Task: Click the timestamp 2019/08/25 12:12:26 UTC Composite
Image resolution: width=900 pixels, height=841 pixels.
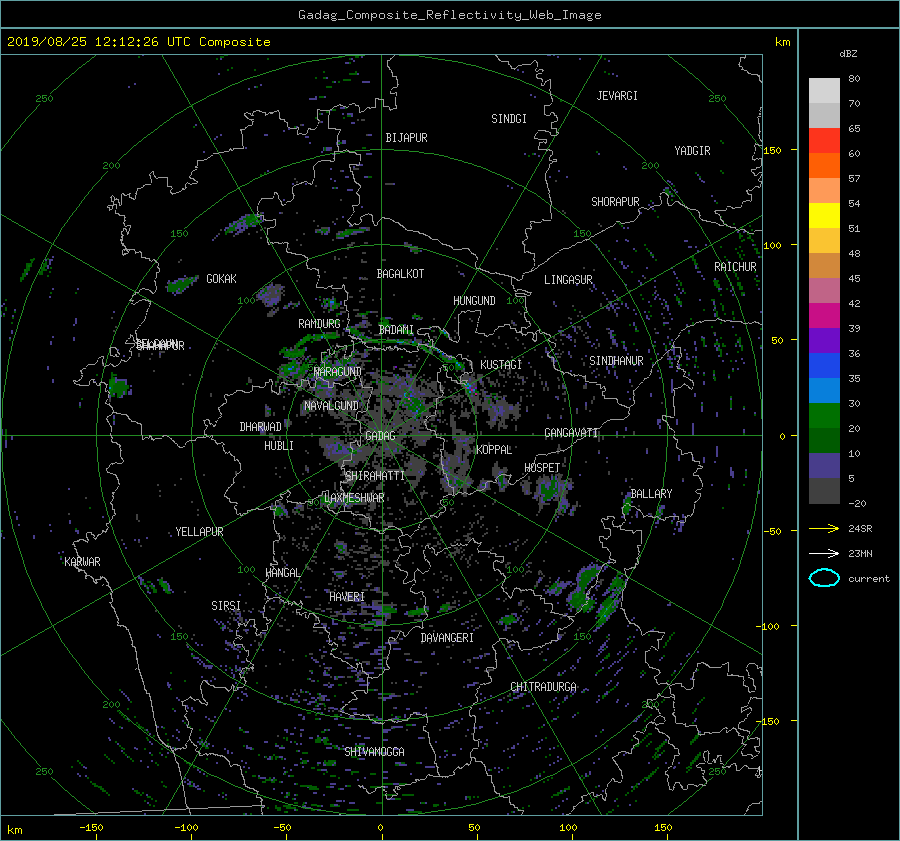Action: pos(138,42)
